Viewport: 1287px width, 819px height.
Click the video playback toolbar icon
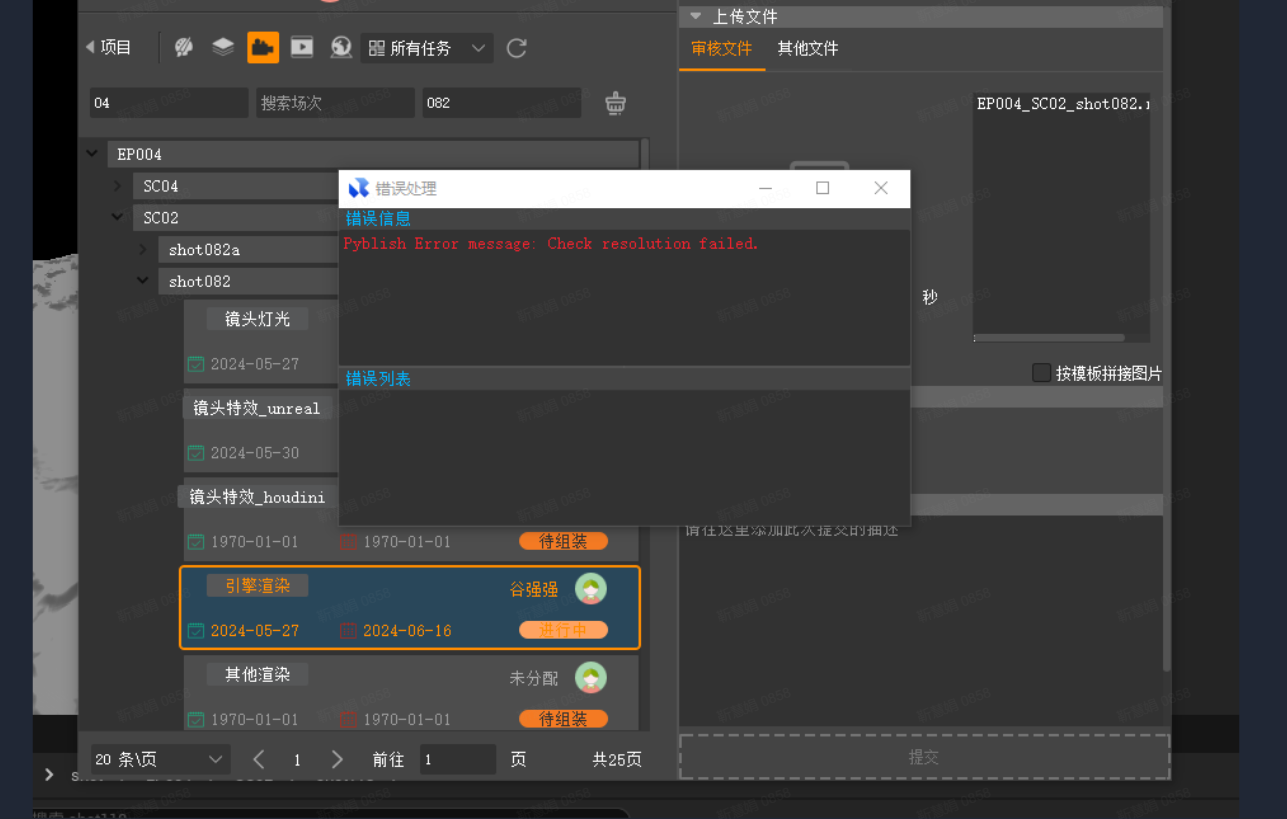302,47
